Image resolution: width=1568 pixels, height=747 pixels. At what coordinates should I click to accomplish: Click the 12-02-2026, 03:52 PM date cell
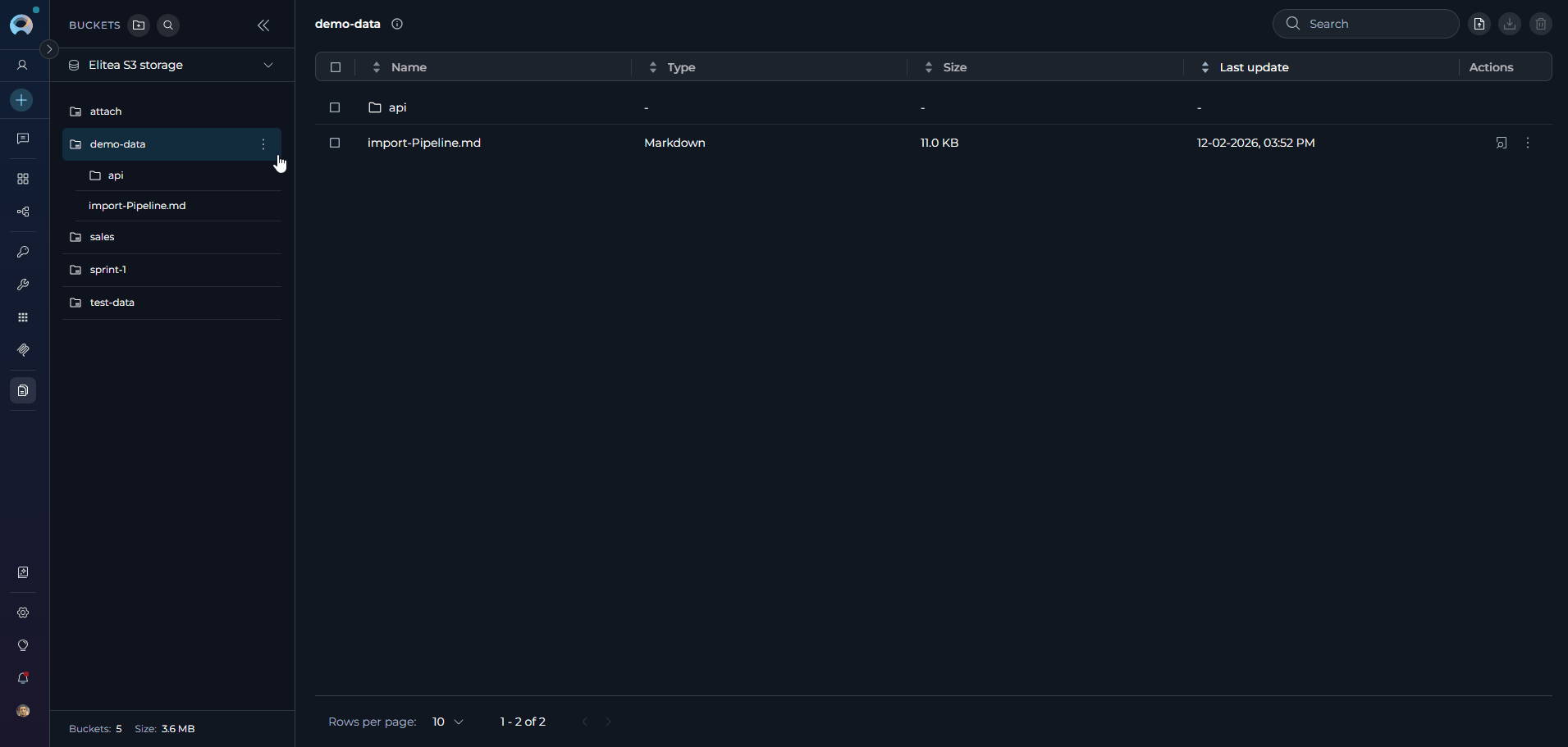pyautogui.click(x=1255, y=143)
